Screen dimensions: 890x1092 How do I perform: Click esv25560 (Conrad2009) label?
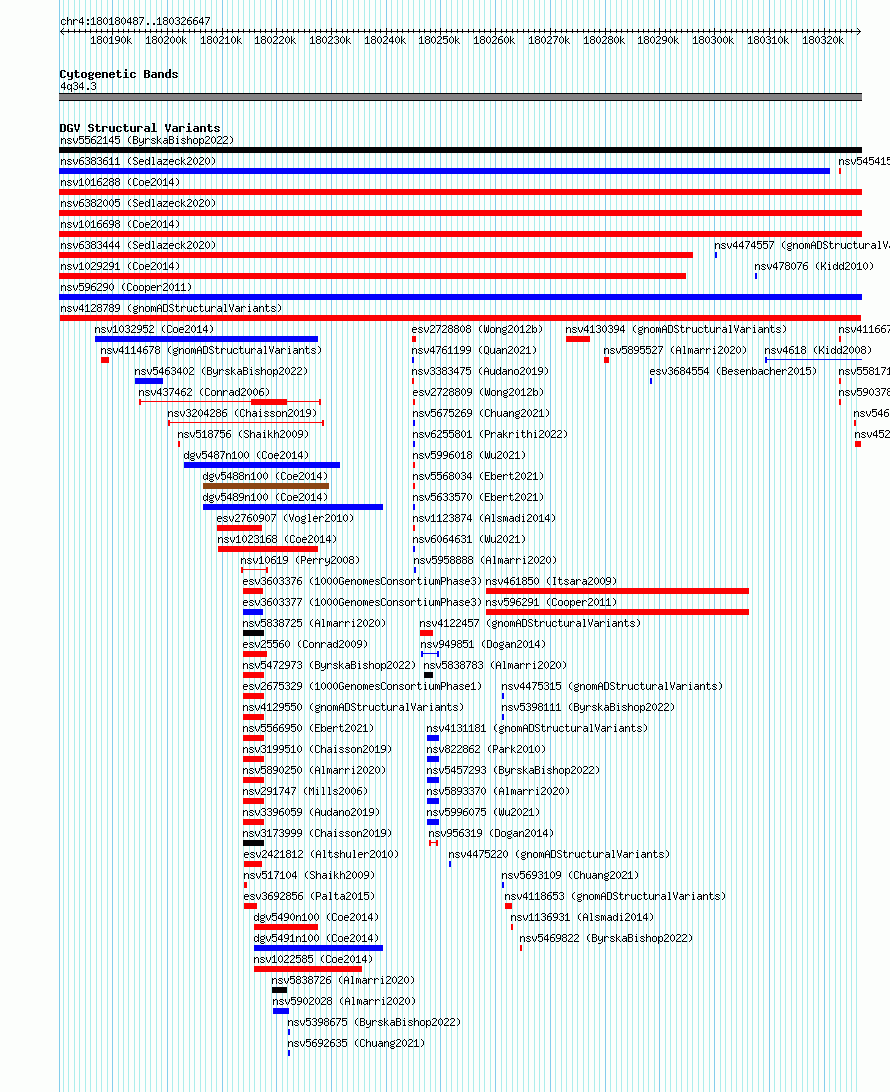[x=305, y=644]
